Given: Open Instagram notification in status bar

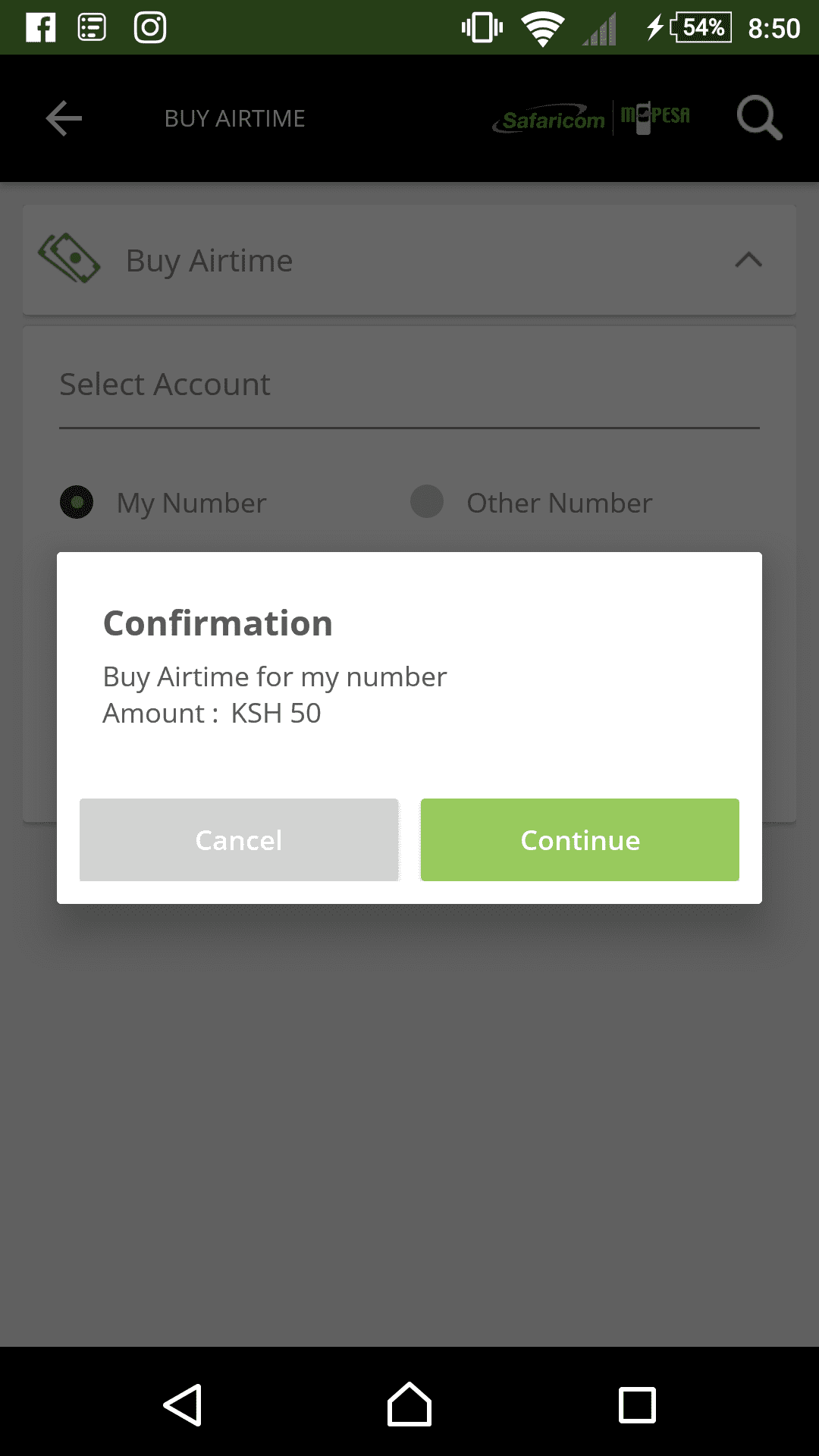Looking at the screenshot, I should [x=150, y=28].
